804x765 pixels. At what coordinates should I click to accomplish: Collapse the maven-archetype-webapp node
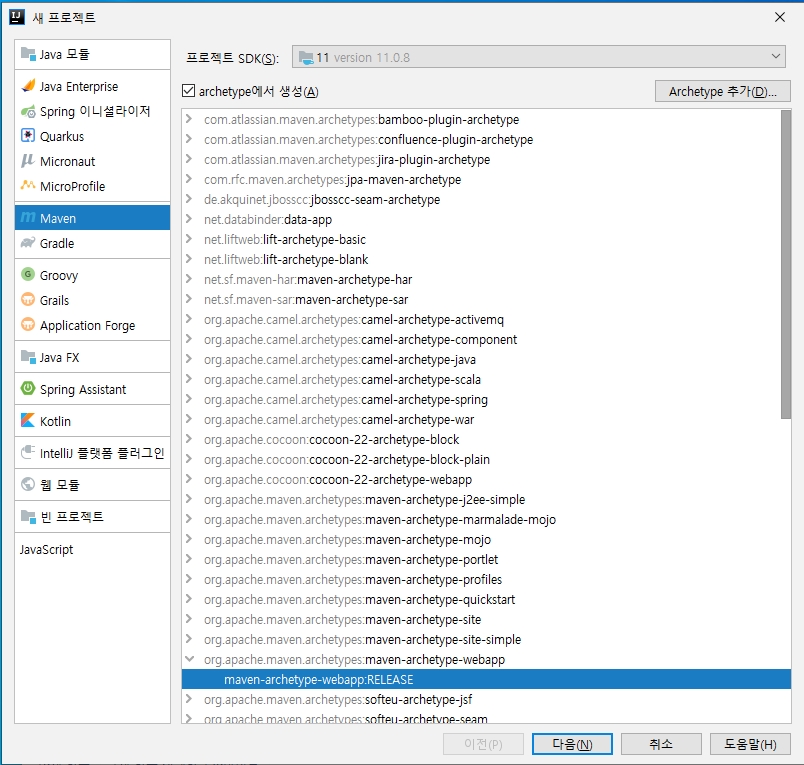pos(189,659)
